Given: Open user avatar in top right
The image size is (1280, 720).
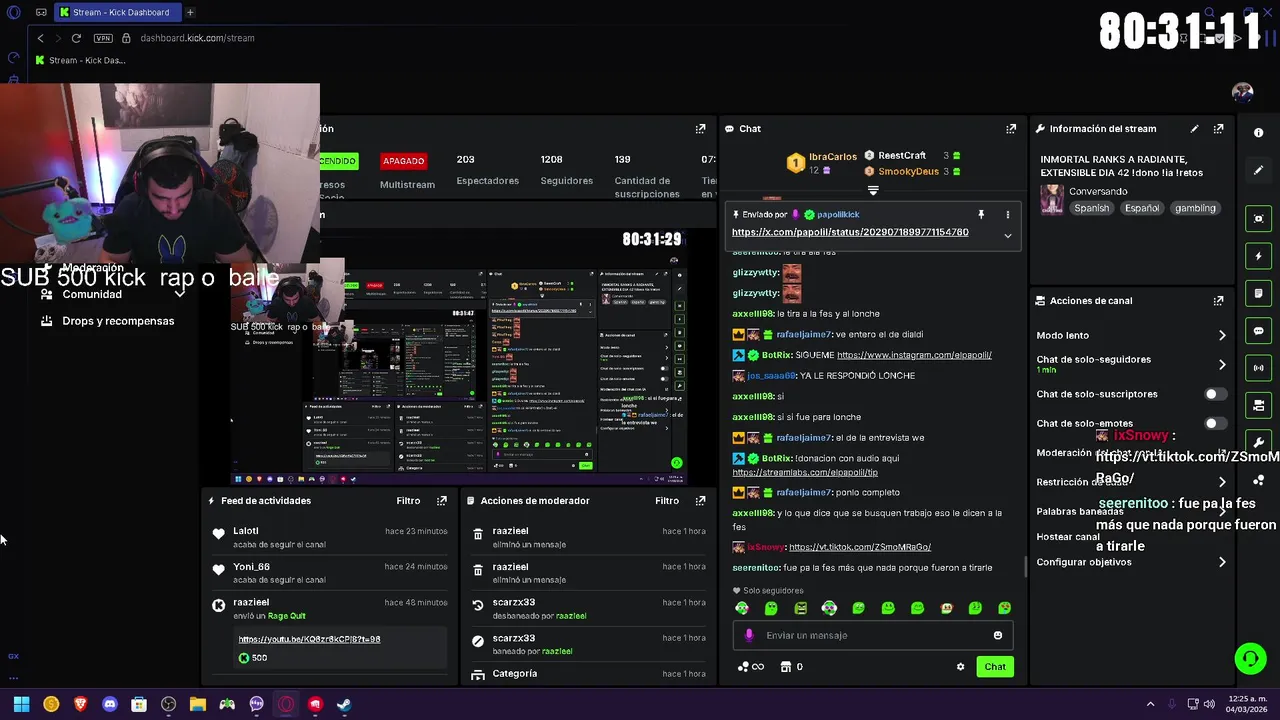Looking at the screenshot, I should [1243, 92].
